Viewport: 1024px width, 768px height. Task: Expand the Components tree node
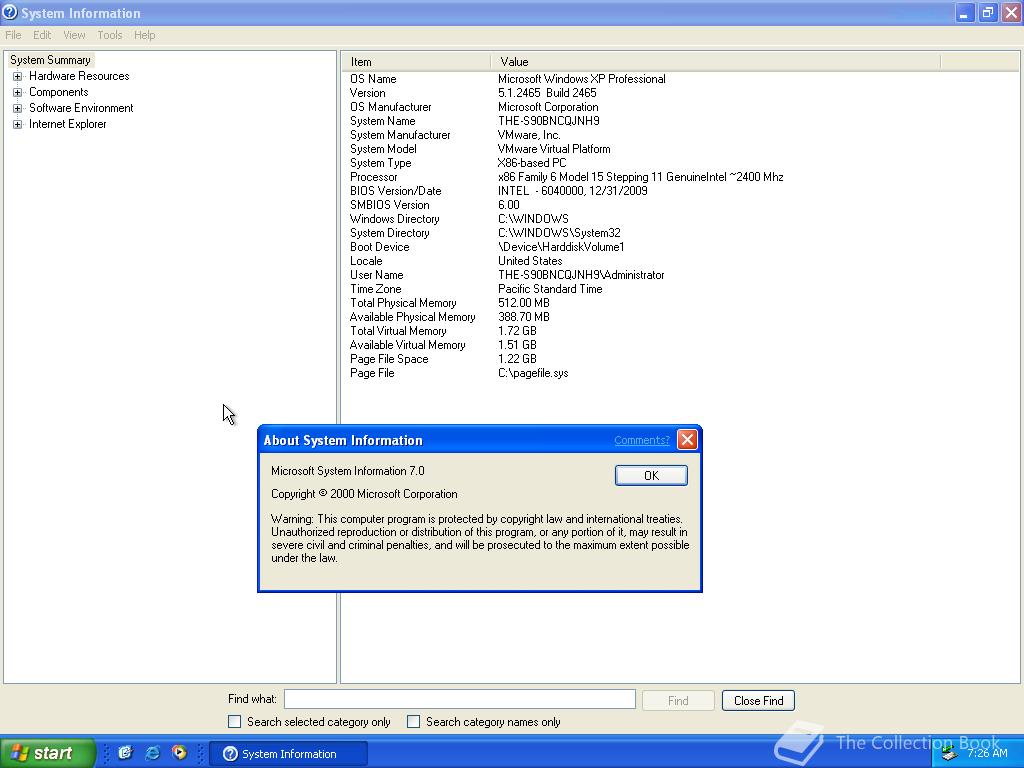18,93
